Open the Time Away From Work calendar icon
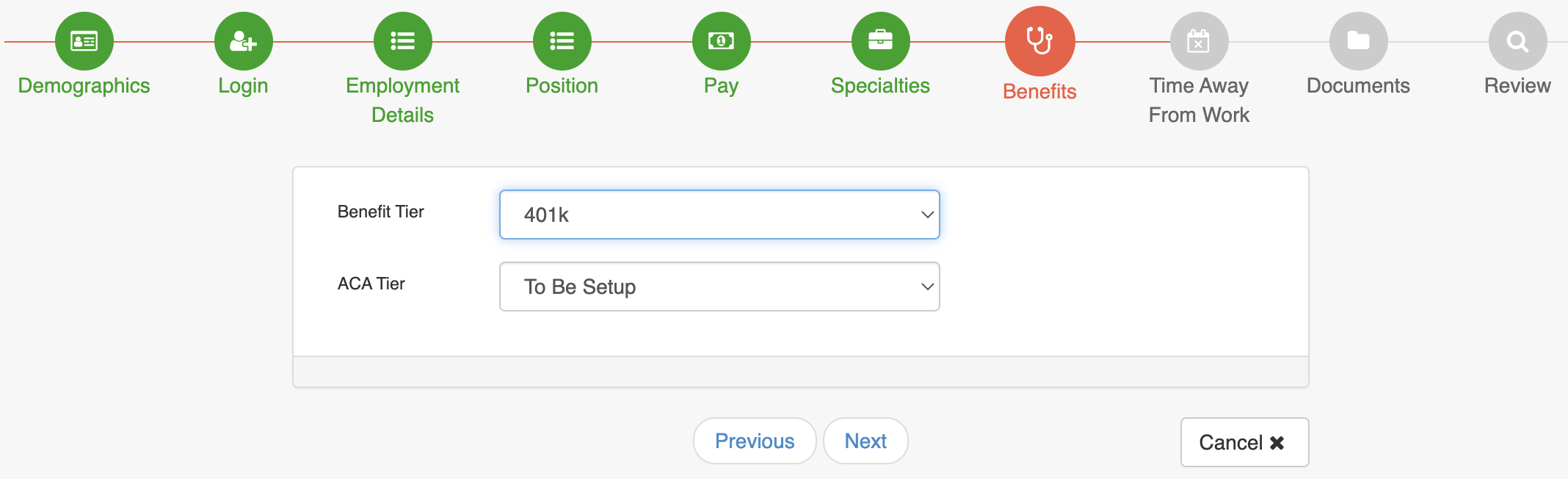 (x=1198, y=41)
